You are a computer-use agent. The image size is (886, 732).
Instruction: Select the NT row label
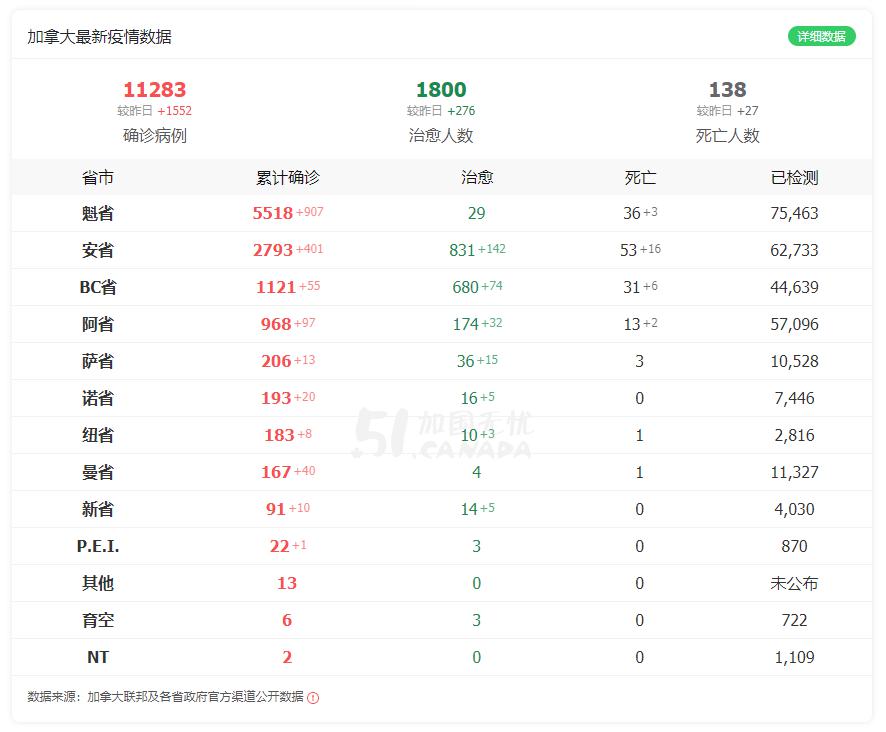[98, 657]
